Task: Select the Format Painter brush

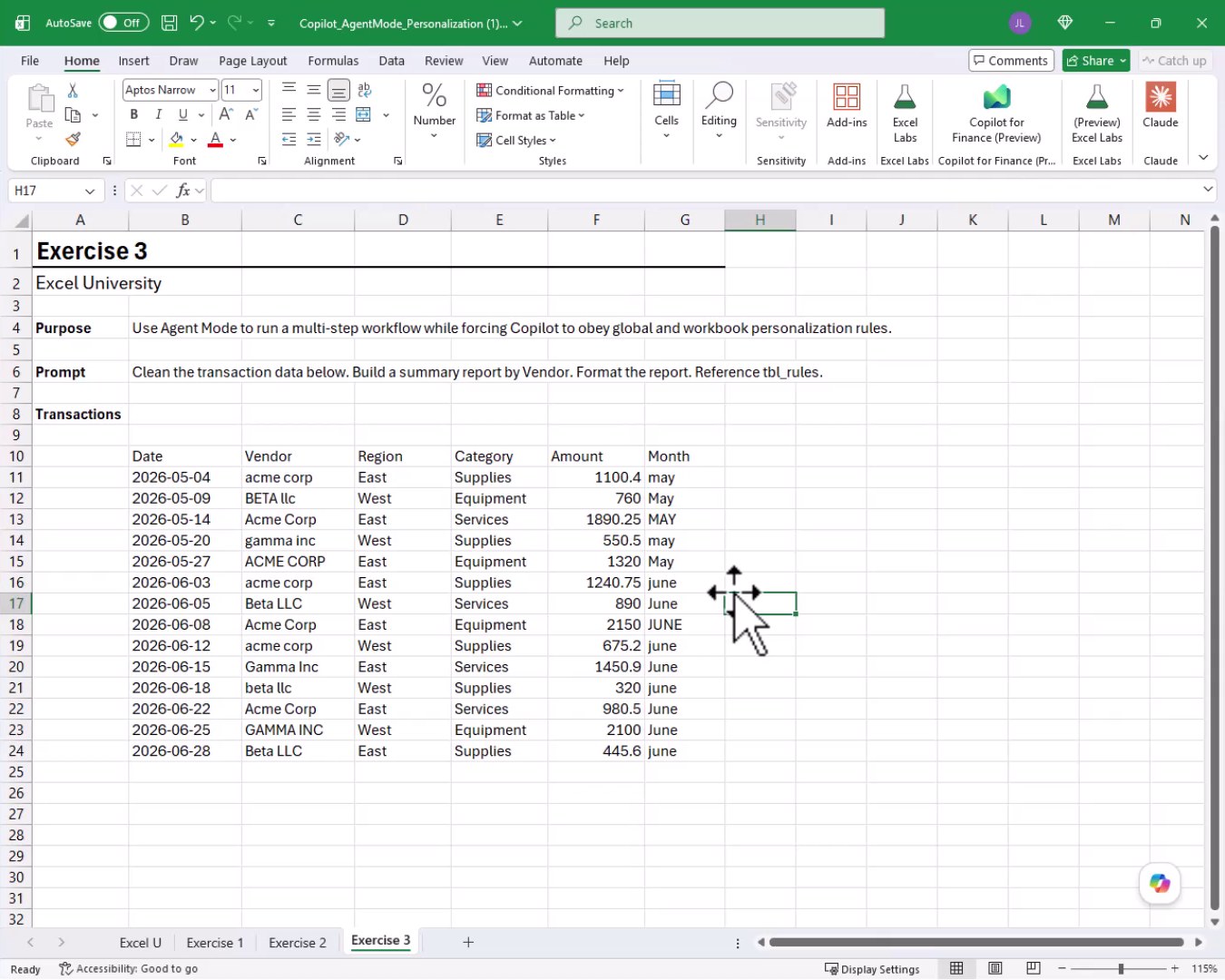Action: pyautogui.click(x=73, y=139)
